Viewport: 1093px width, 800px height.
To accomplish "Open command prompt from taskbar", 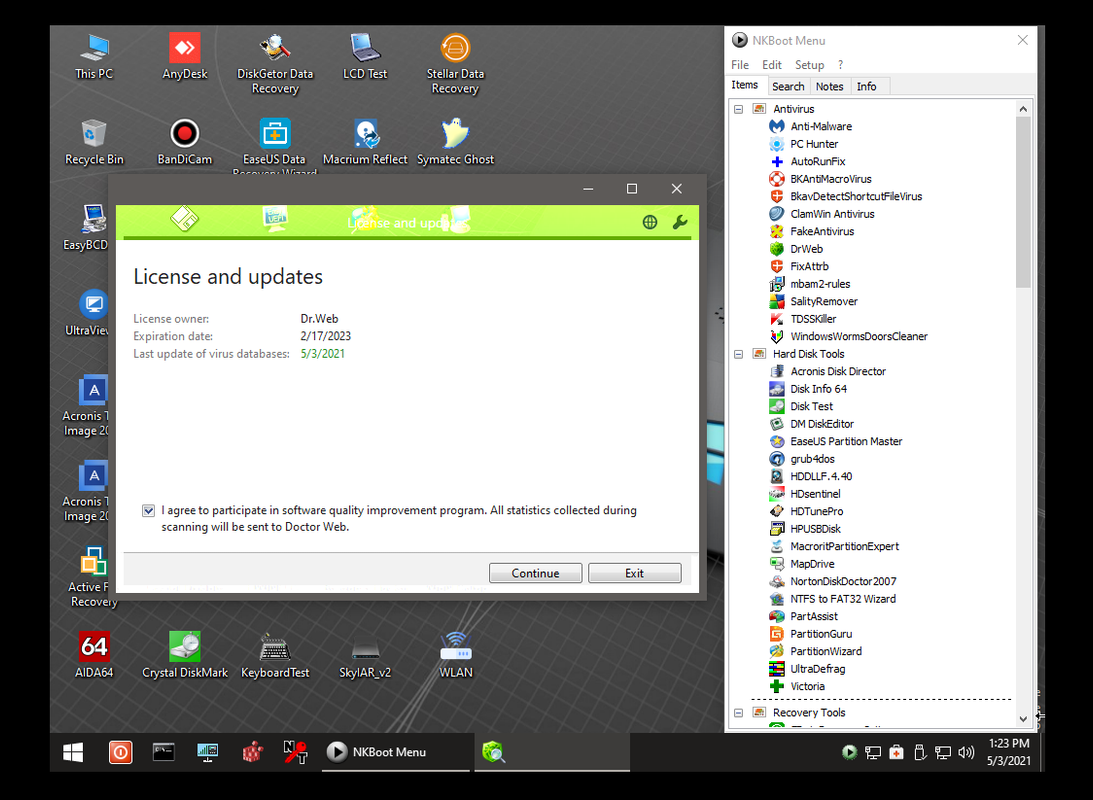I will pyautogui.click(x=164, y=752).
